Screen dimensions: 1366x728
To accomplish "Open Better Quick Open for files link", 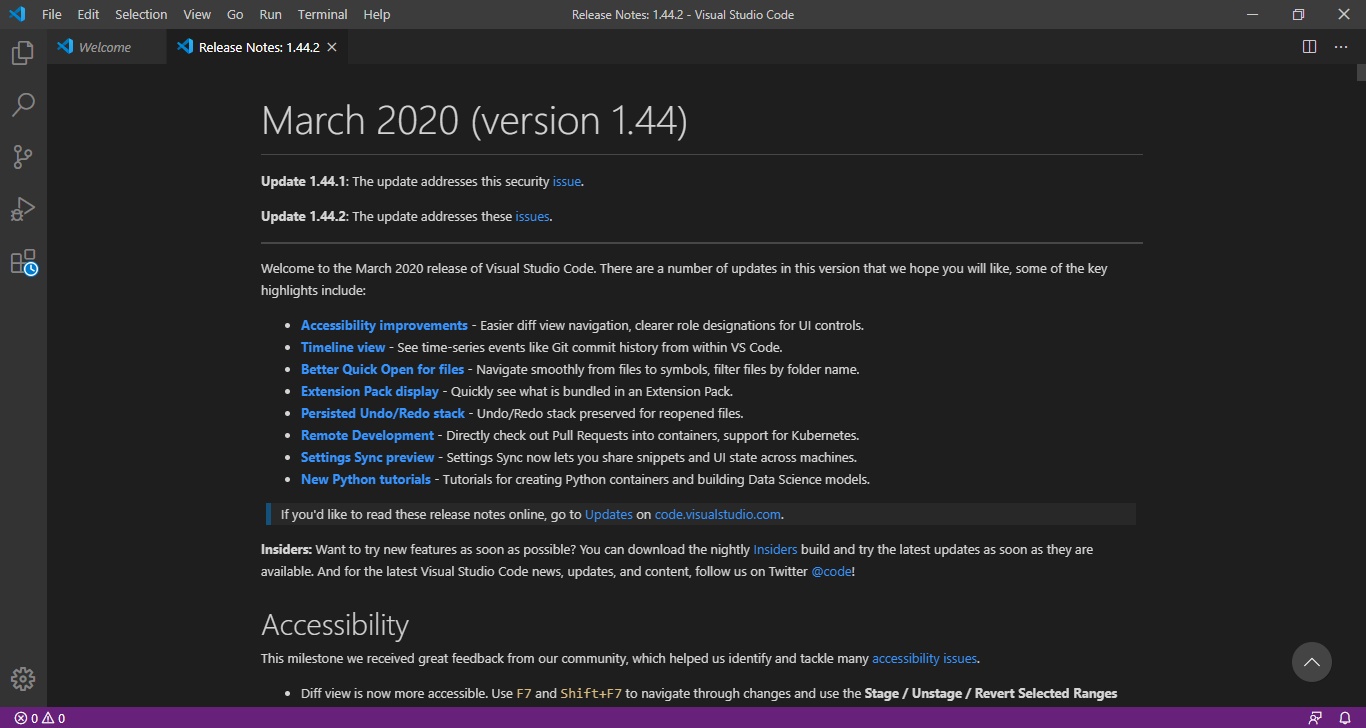I will click(383, 369).
